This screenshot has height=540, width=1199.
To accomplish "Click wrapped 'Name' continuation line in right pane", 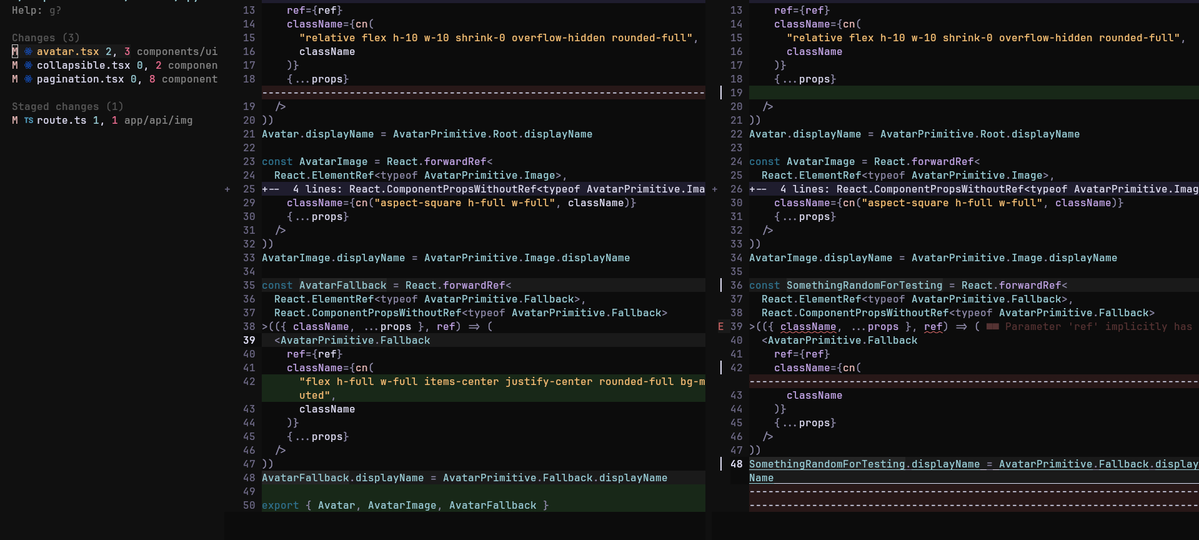I will coord(761,478).
